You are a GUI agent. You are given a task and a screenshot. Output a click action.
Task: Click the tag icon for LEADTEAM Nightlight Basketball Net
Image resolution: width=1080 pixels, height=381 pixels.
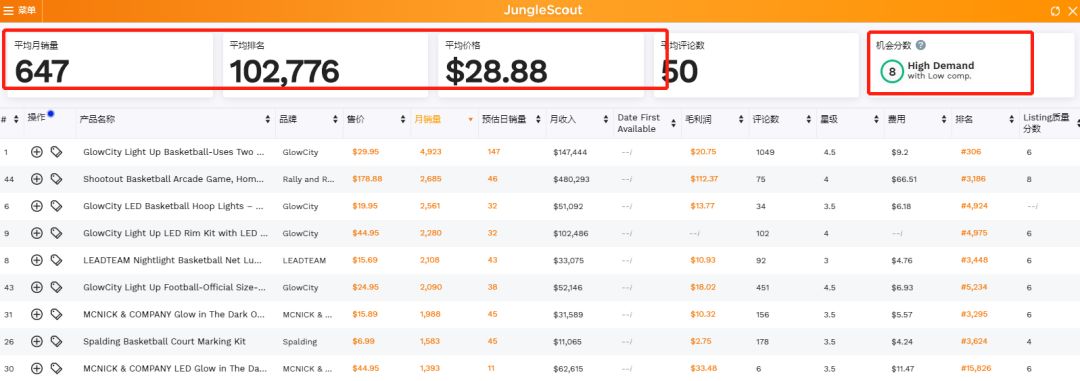[x=56, y=260]
